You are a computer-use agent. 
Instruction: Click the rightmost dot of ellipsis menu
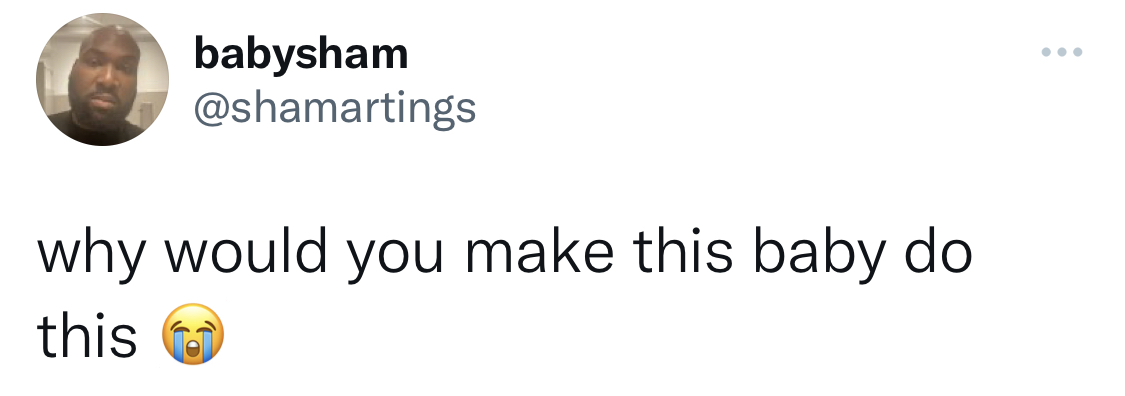tap(1078, 52)
